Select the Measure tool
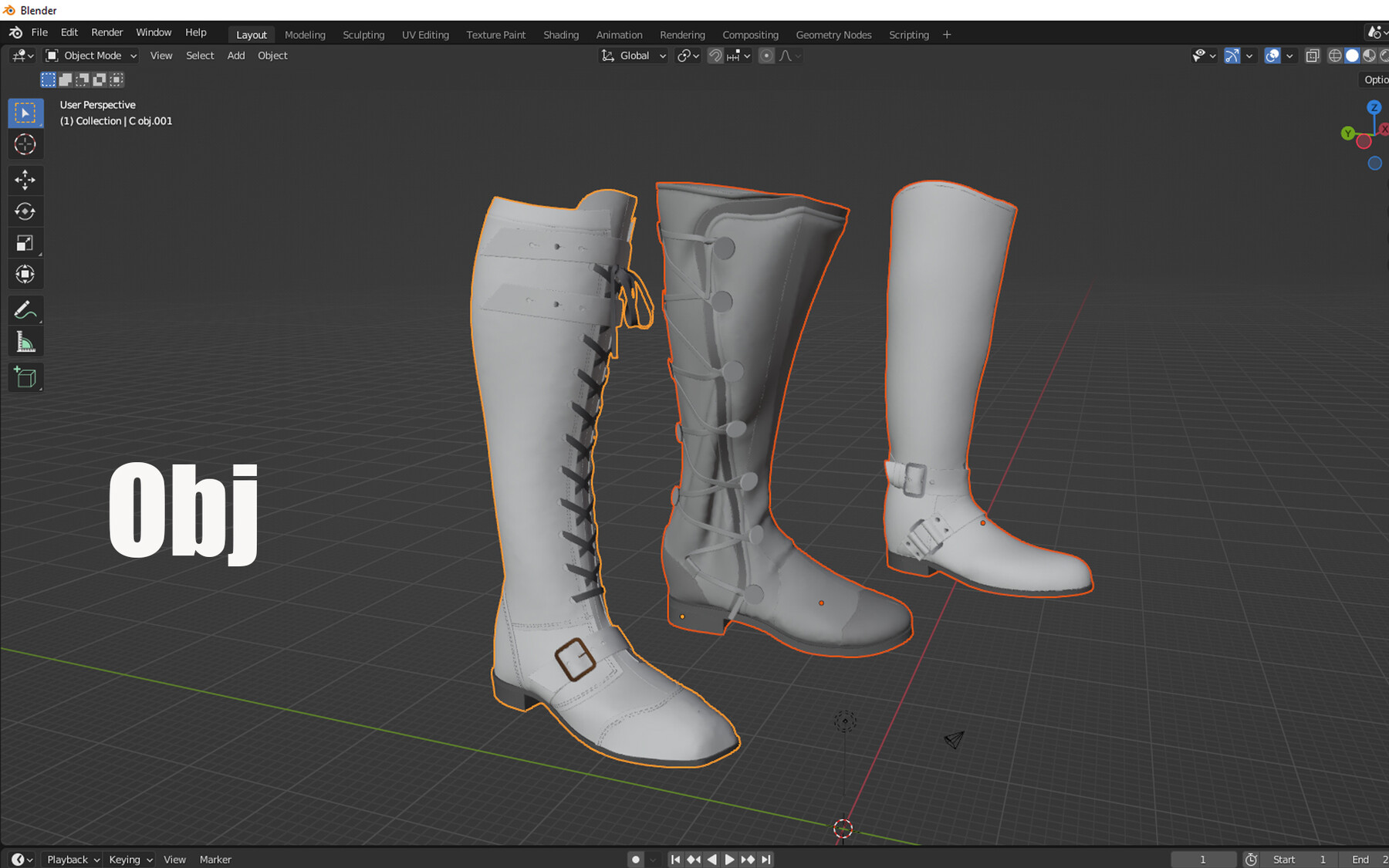 (25, 341)
